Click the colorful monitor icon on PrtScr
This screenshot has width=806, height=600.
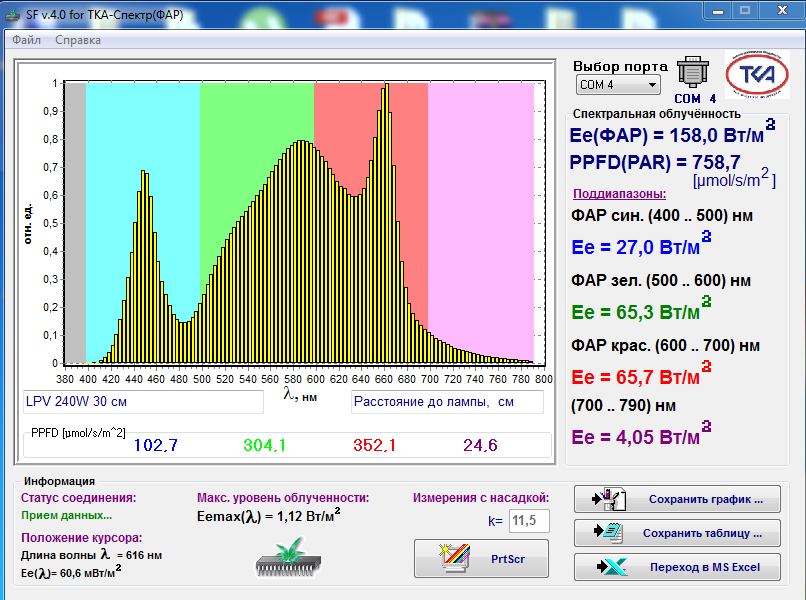click(454, 558)
